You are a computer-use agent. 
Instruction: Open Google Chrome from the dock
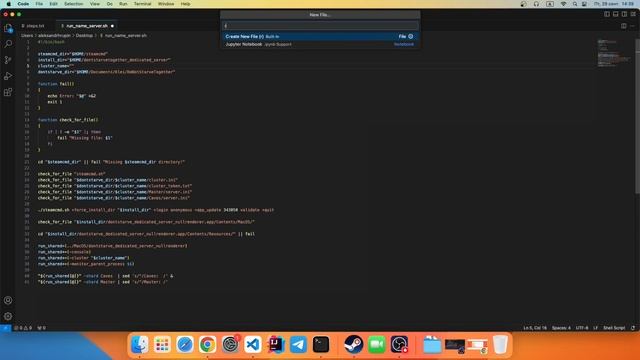pos(207,344)
